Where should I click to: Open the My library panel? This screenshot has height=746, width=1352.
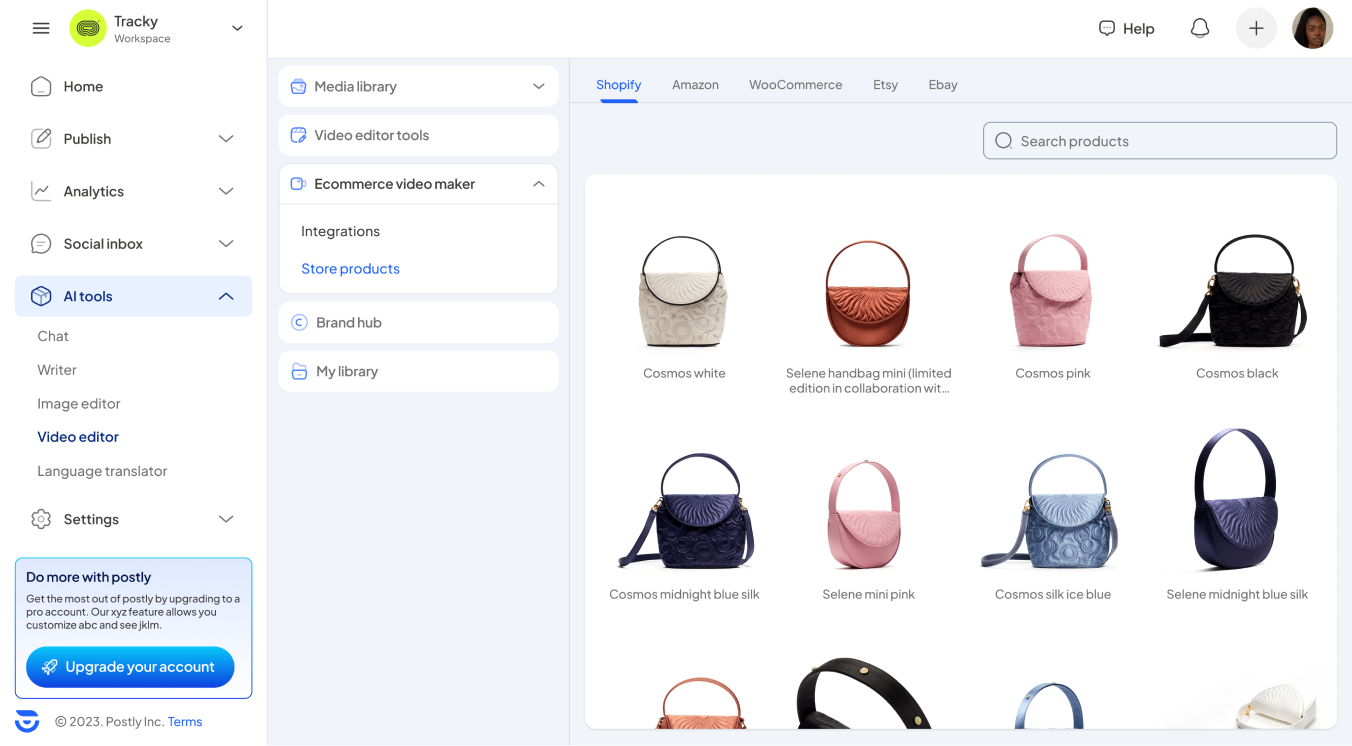pyautogui.click(x=418, y=371)
